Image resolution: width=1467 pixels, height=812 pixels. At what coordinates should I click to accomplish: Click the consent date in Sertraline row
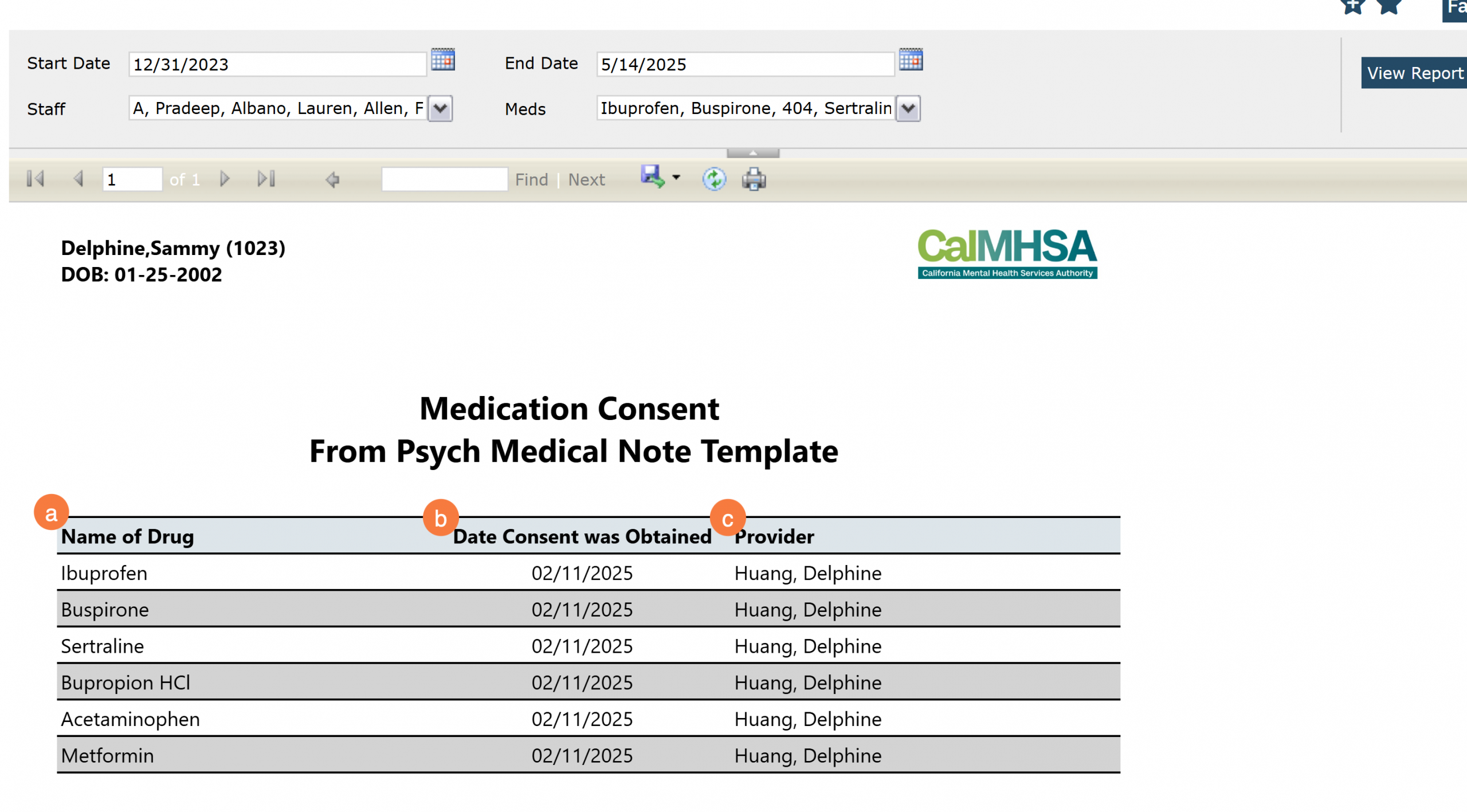[x=582, y=646]
